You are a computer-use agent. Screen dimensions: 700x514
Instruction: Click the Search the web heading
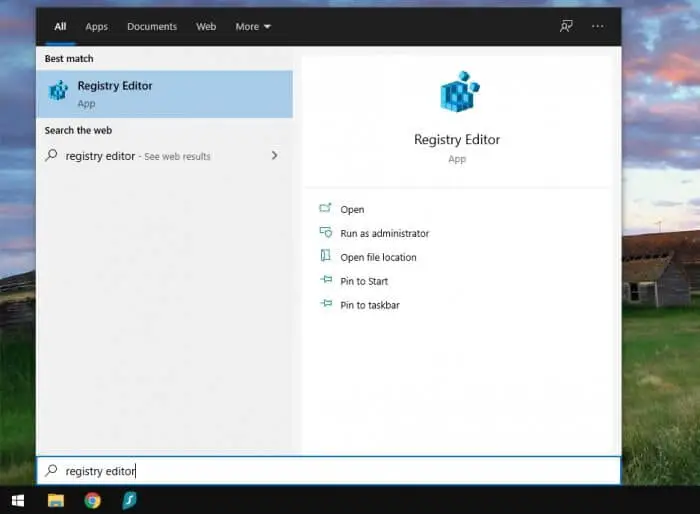[78, 130]
